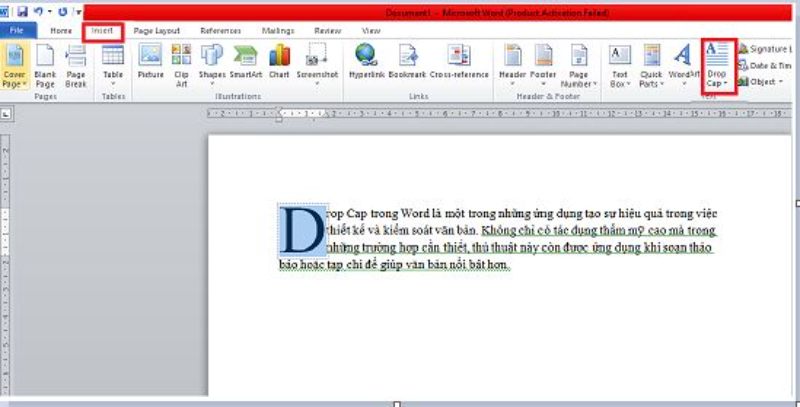Screen dimensions: 800x407
Task: Click the line starting "thiết kế và kiểm soát"
Action: pos(523,230)
